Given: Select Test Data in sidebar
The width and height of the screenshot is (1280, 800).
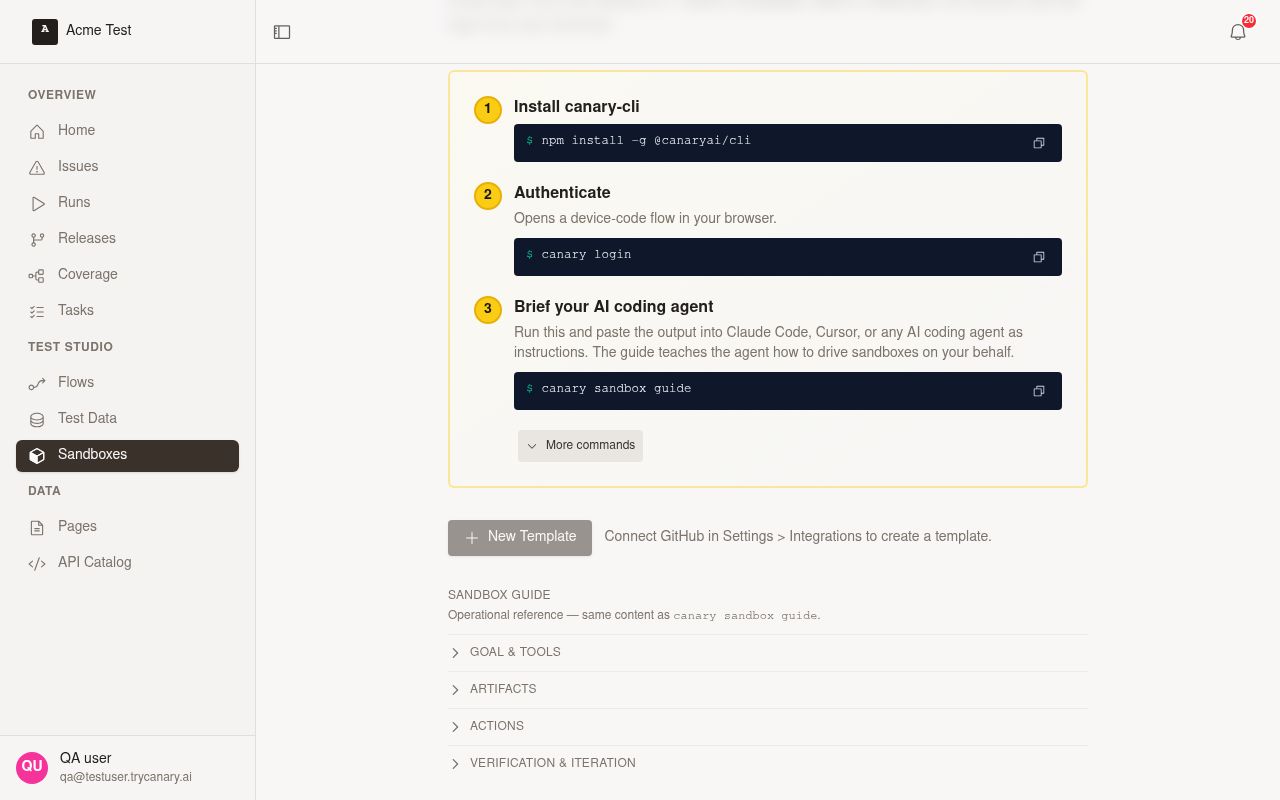Looking at the screenshot, I should pyautogui.click(x=127, y=418).
